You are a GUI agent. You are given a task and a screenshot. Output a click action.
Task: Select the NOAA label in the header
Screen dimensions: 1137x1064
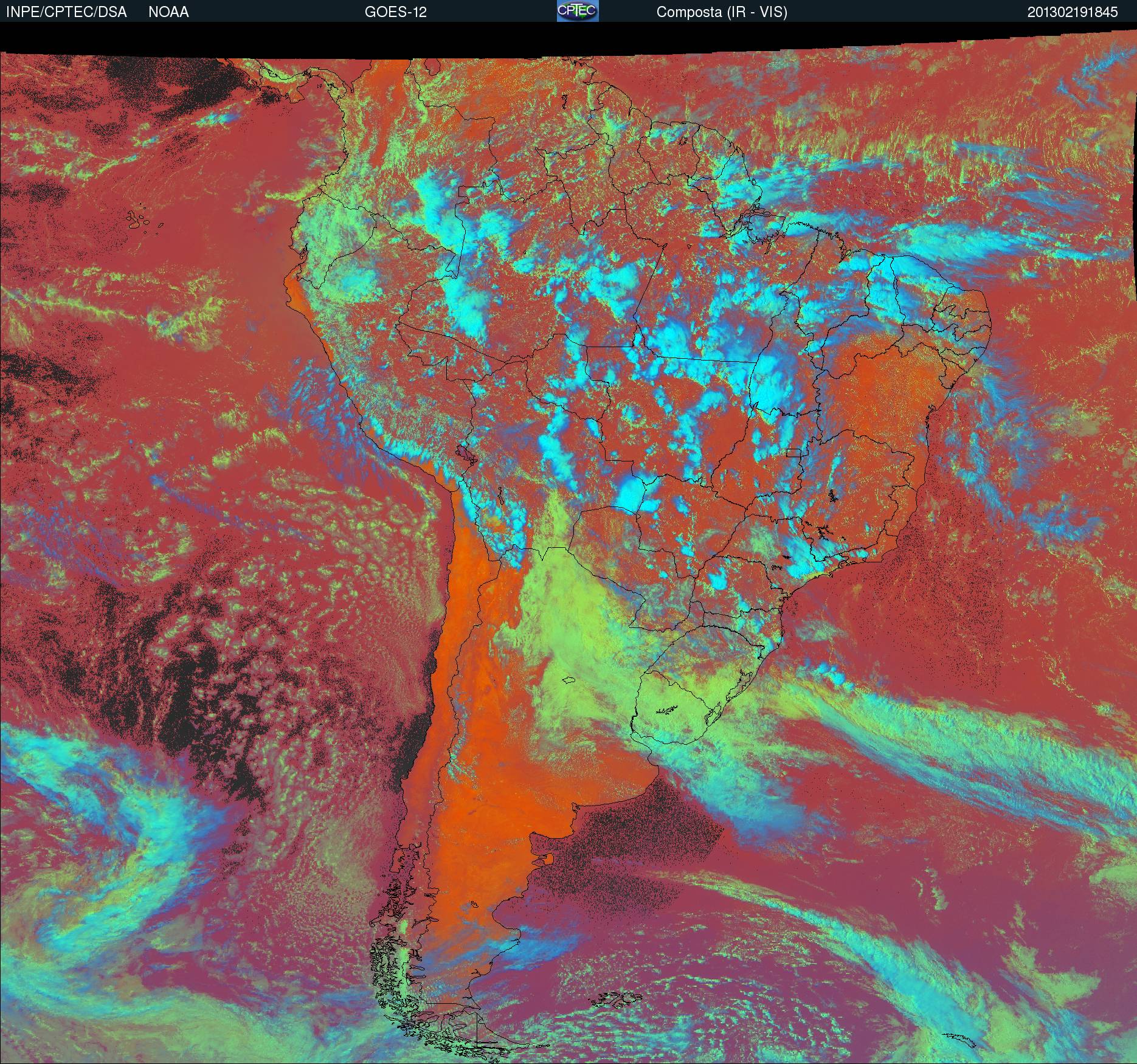coord(168,12)
